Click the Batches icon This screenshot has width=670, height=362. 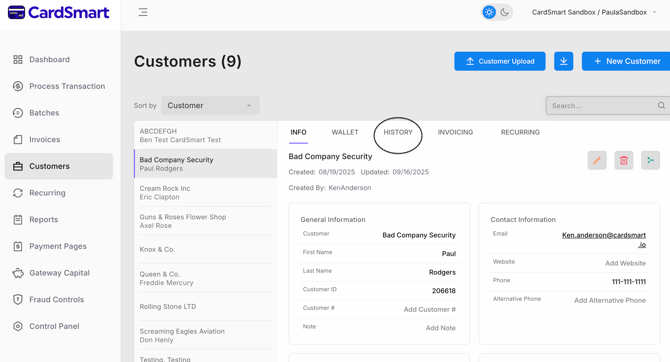pos(18,113)
